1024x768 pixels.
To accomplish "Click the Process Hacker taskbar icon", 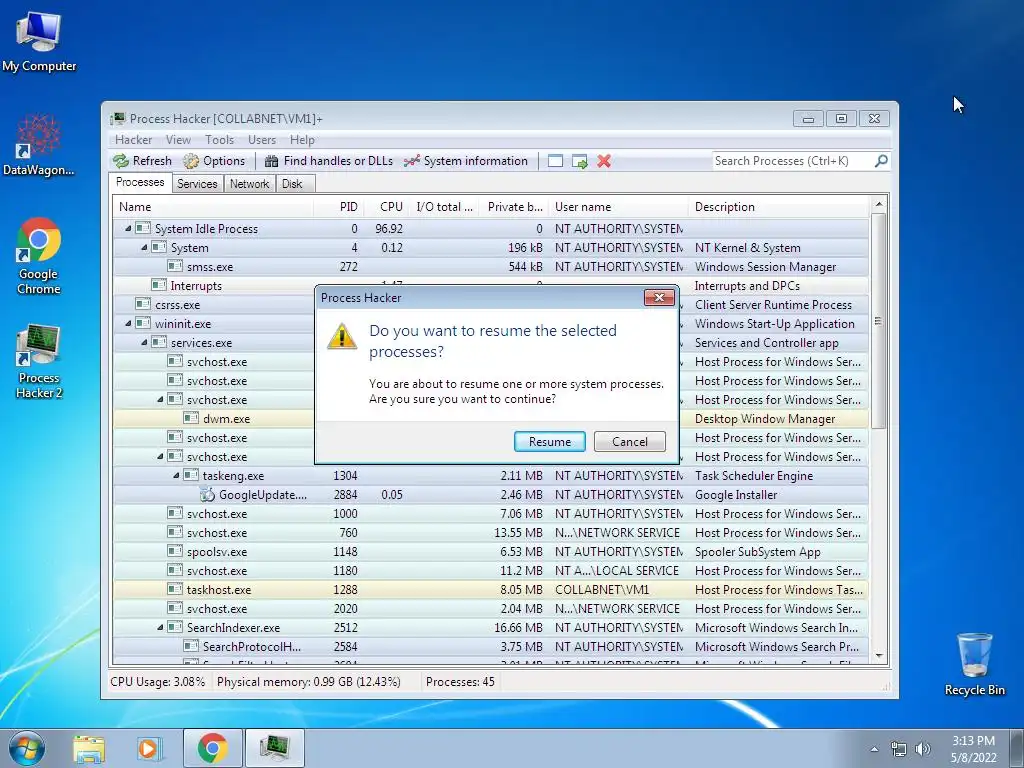I will (x=274, y=748).
